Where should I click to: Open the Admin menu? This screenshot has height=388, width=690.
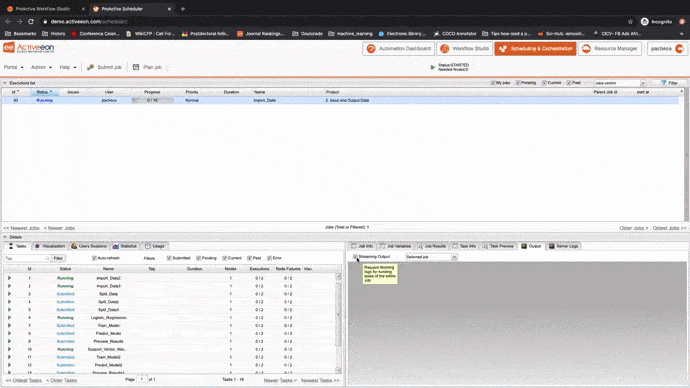[41, 67]
